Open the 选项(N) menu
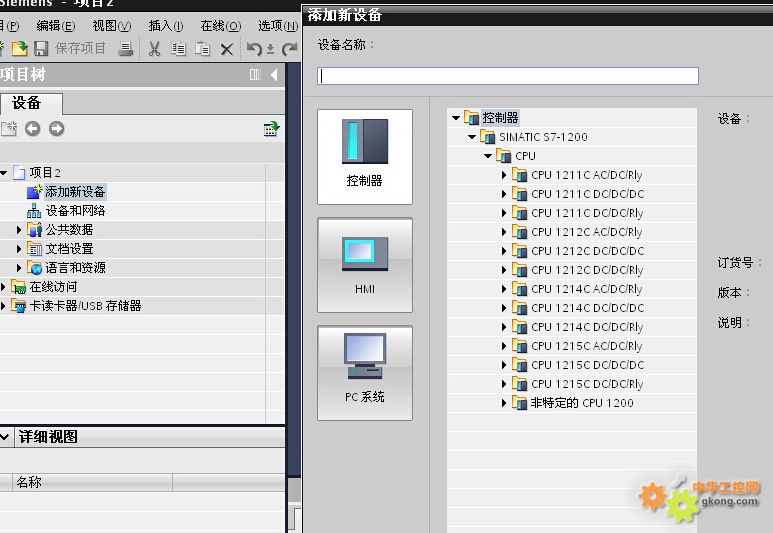The image size is (773, 533). (x=278, y=26)
